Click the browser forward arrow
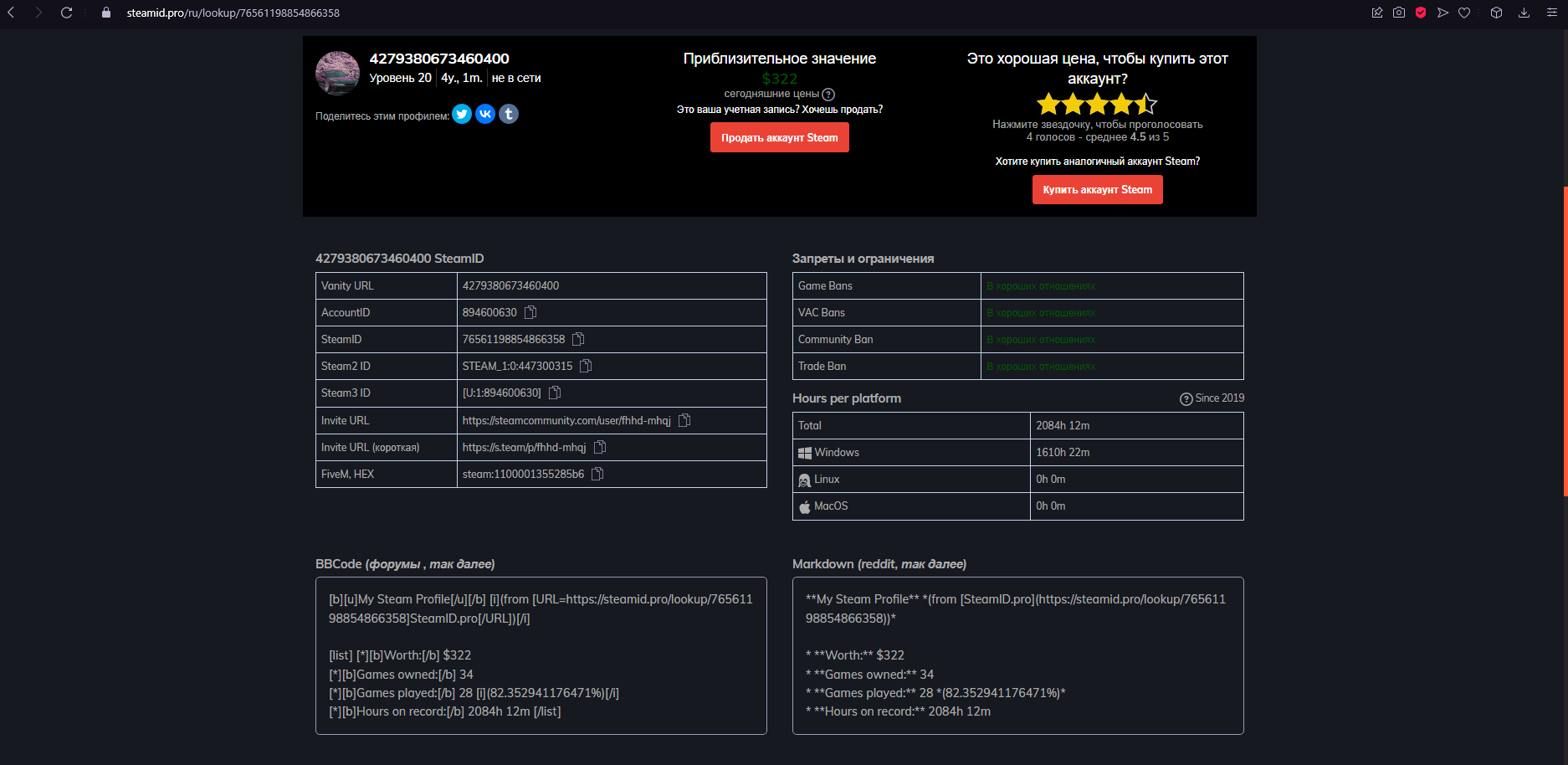The height and width of the screenshot is (765, 1568). pos(38,13)
